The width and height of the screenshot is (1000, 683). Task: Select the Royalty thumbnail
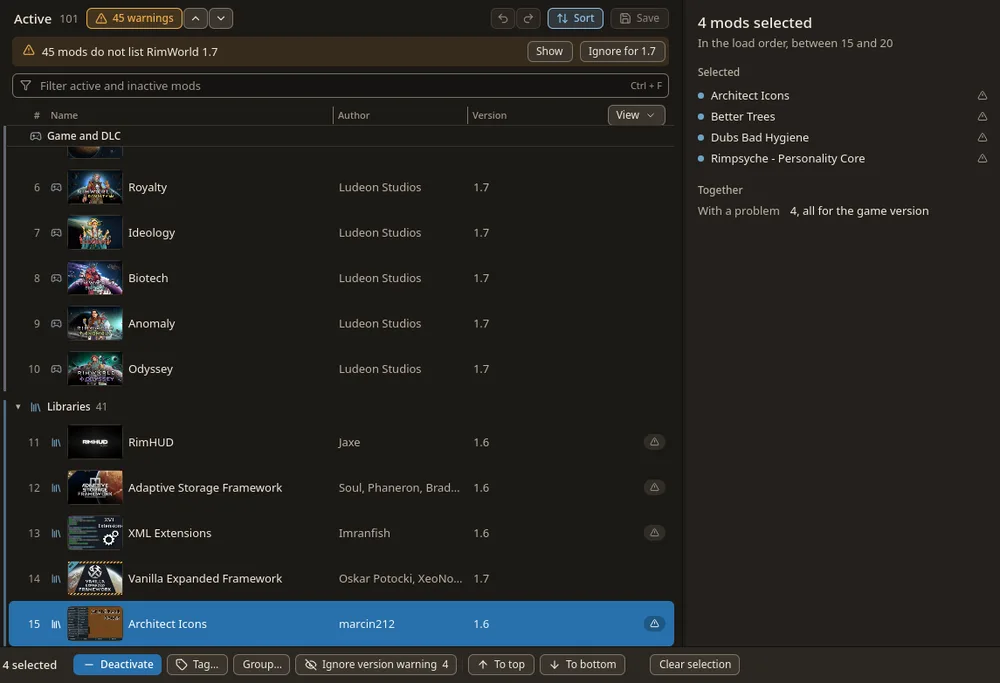[x=95, y=187]
